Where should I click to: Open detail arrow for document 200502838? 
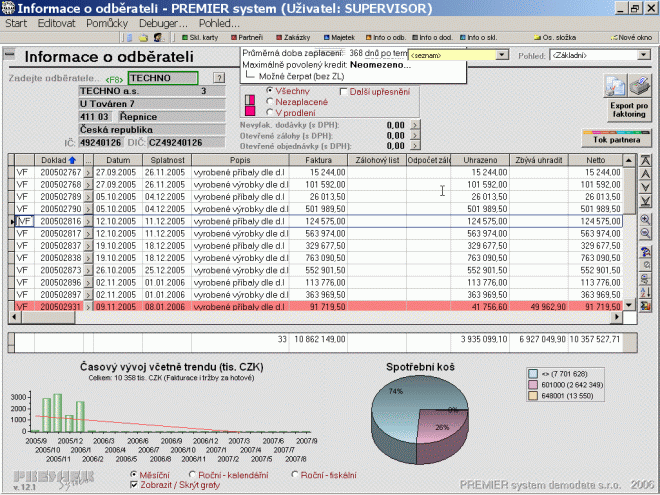[88, 258]
